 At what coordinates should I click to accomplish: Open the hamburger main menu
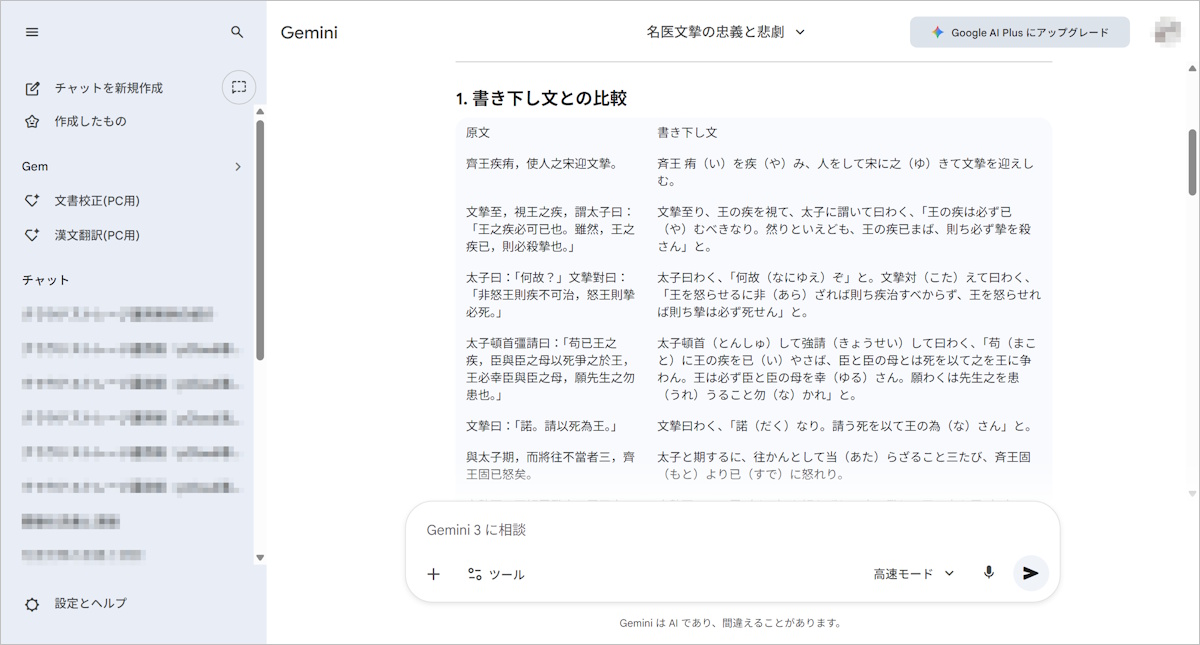click(x=32, y=32)
